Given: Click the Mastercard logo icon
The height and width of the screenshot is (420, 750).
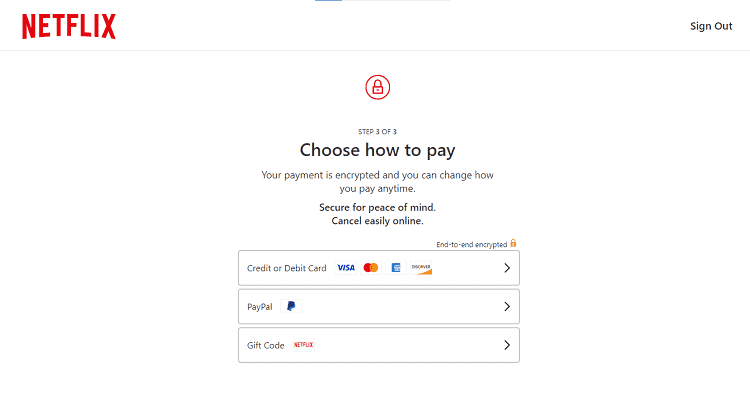Looking at the screenshot, I should [x=371, y=268].
